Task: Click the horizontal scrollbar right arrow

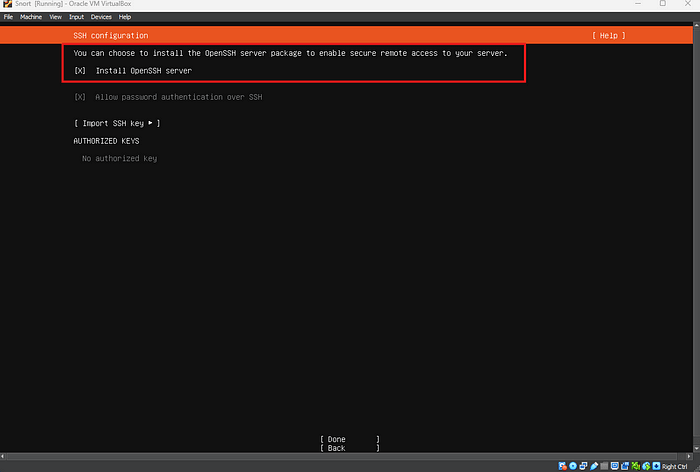Action: click(x=689, y=456)
